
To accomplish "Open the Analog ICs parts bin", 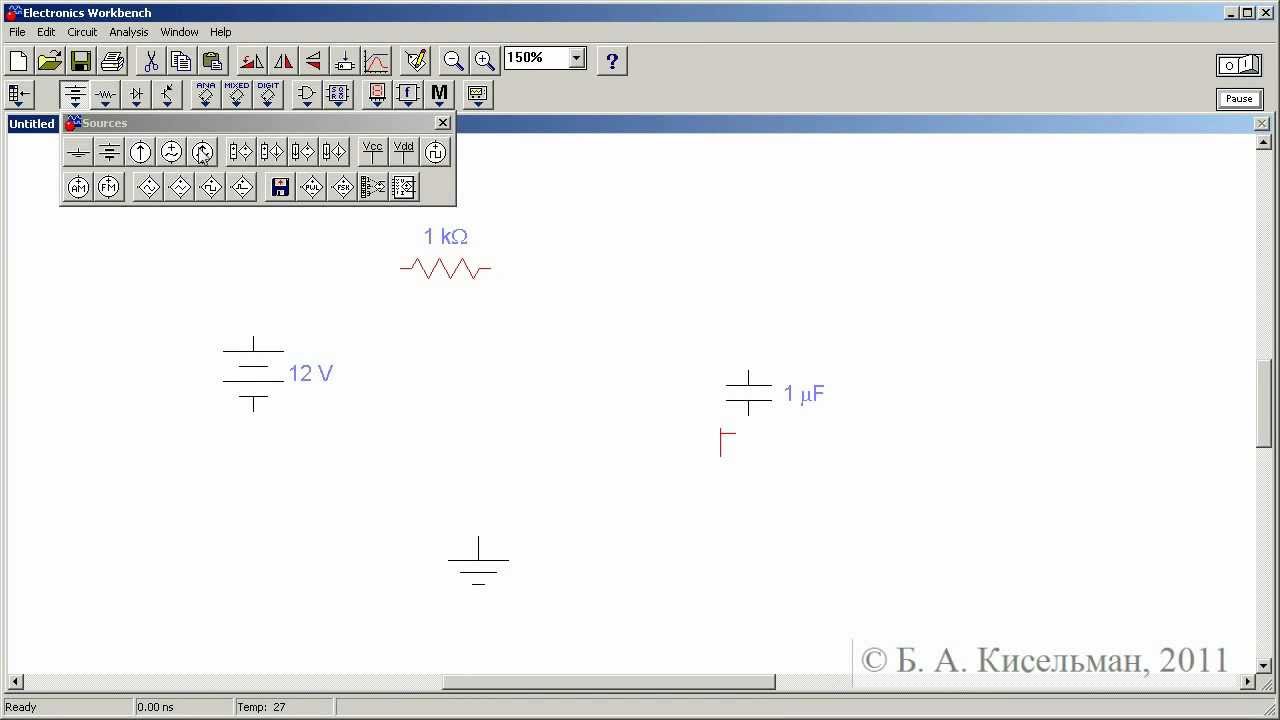I will coord(206,95).
